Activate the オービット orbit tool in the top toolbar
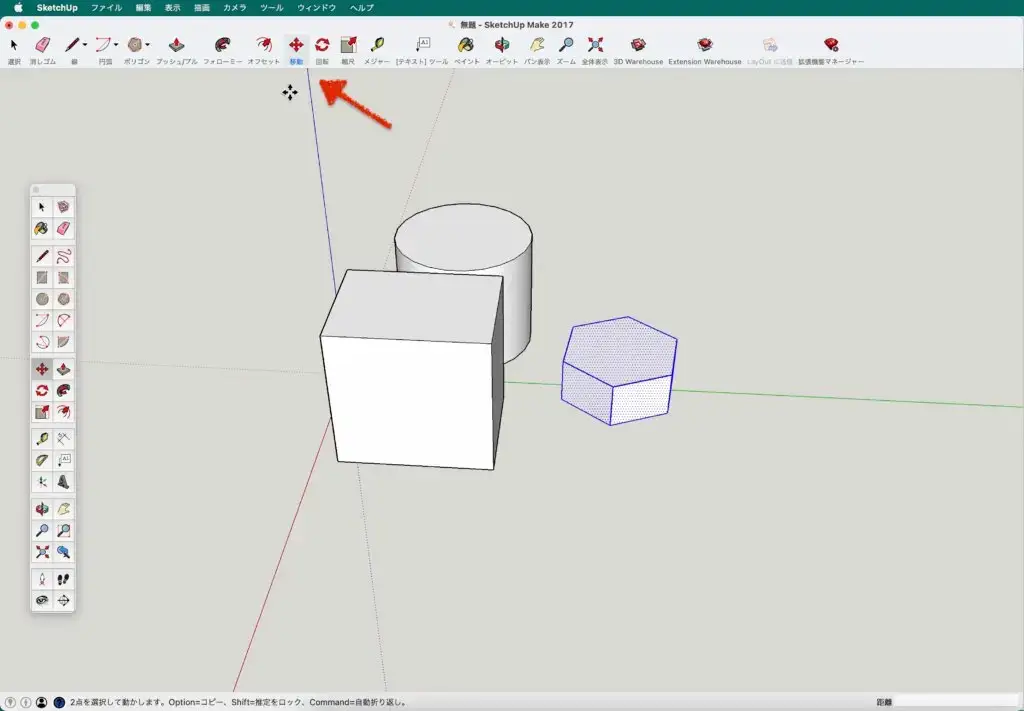The height and width of the screenshot is (711, 1024). point(502,45)
